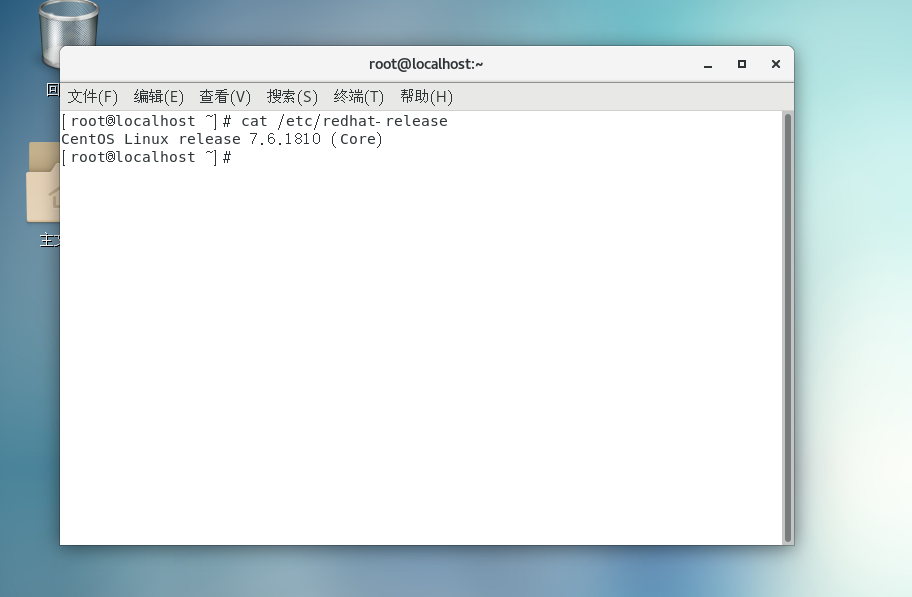912x597 pixels.
Task: Open the 搜索(S) menu
Action: 292,96
